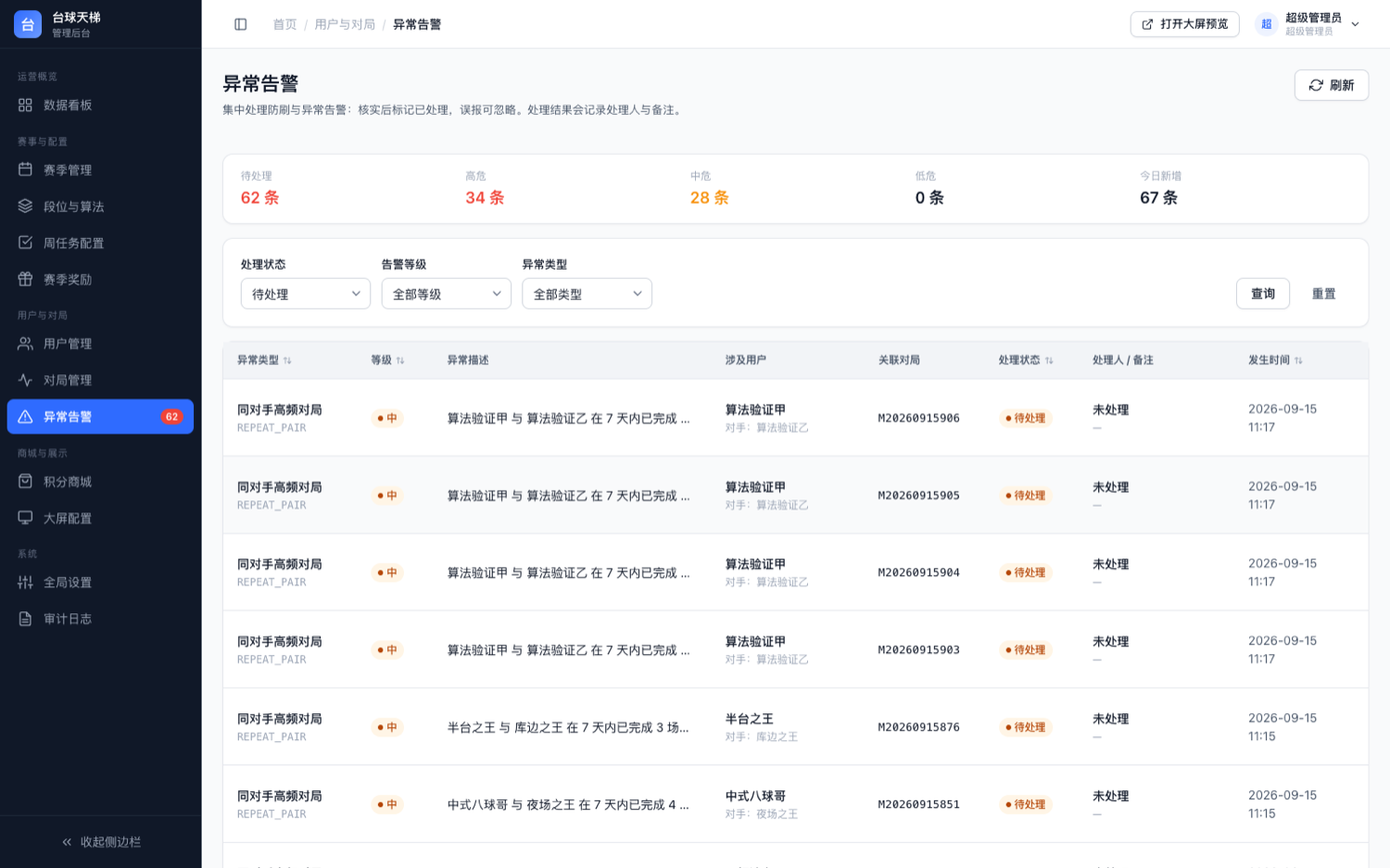
Task: Click match ID M20260915906
Action: pos(918,418)
